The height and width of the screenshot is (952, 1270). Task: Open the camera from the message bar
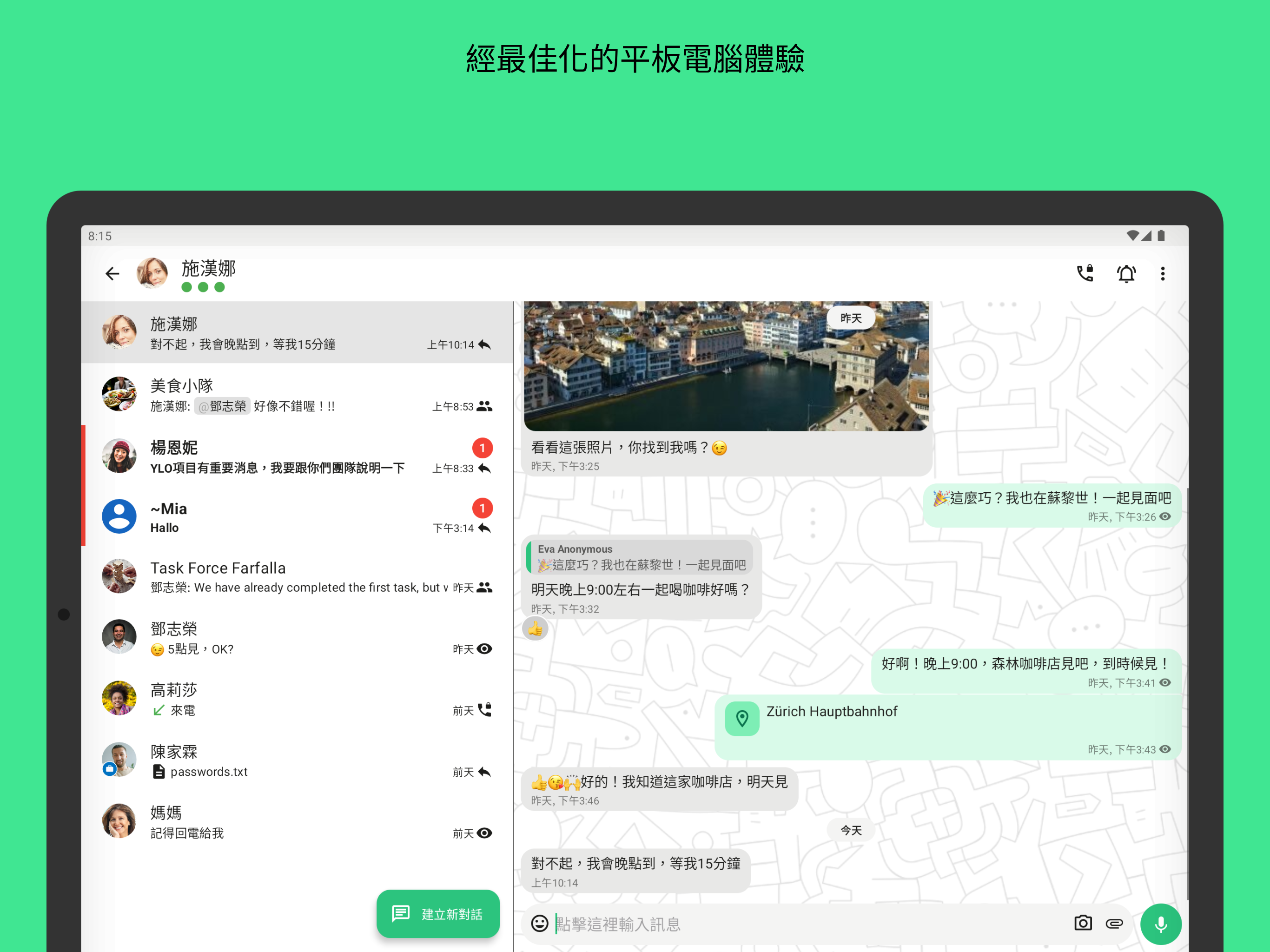1083,923
